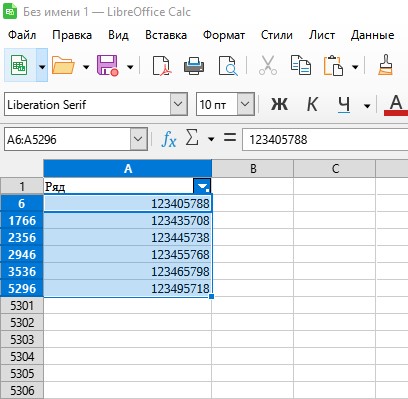Expand the Paste options dropdown arrow
408x399 pixels.
tap(355, 67)
